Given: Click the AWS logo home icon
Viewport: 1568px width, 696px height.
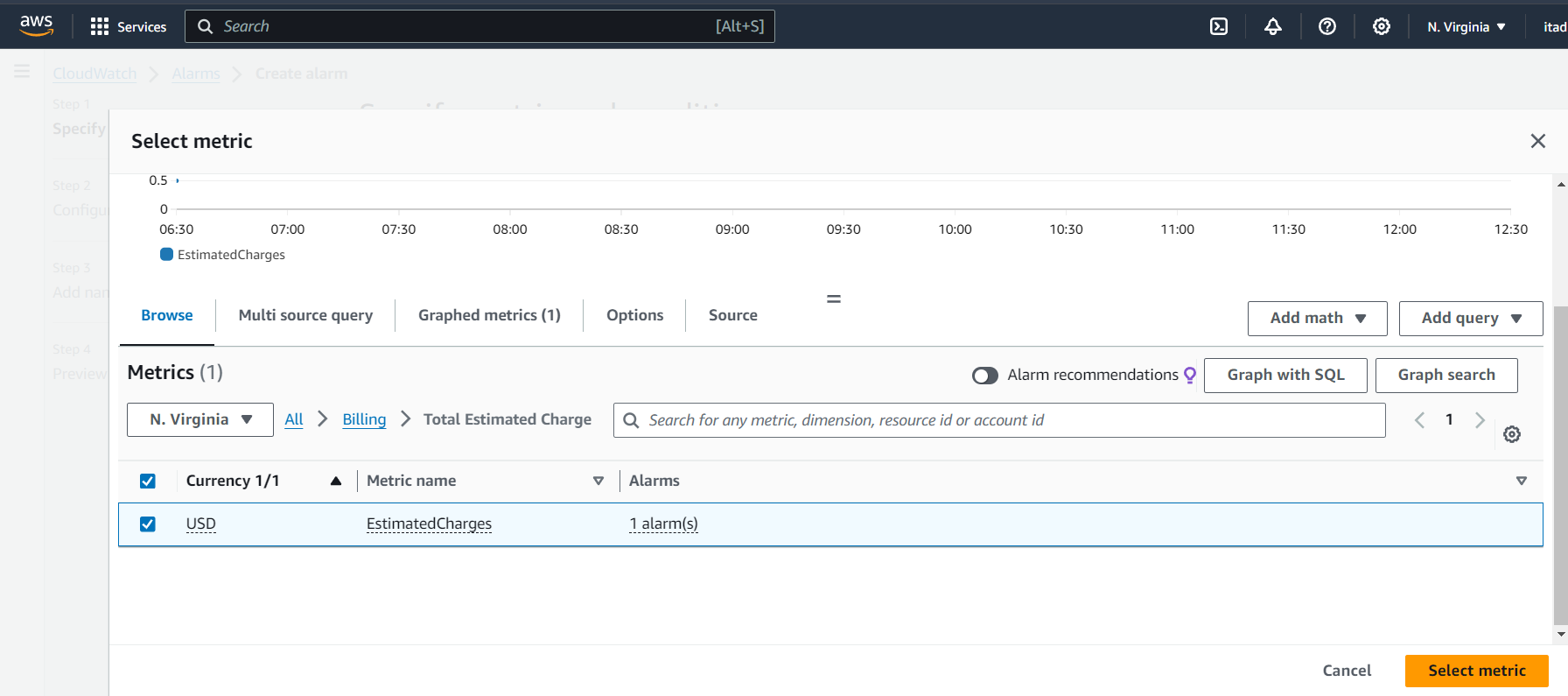Looking at the screenshot, I should point(36,25).
